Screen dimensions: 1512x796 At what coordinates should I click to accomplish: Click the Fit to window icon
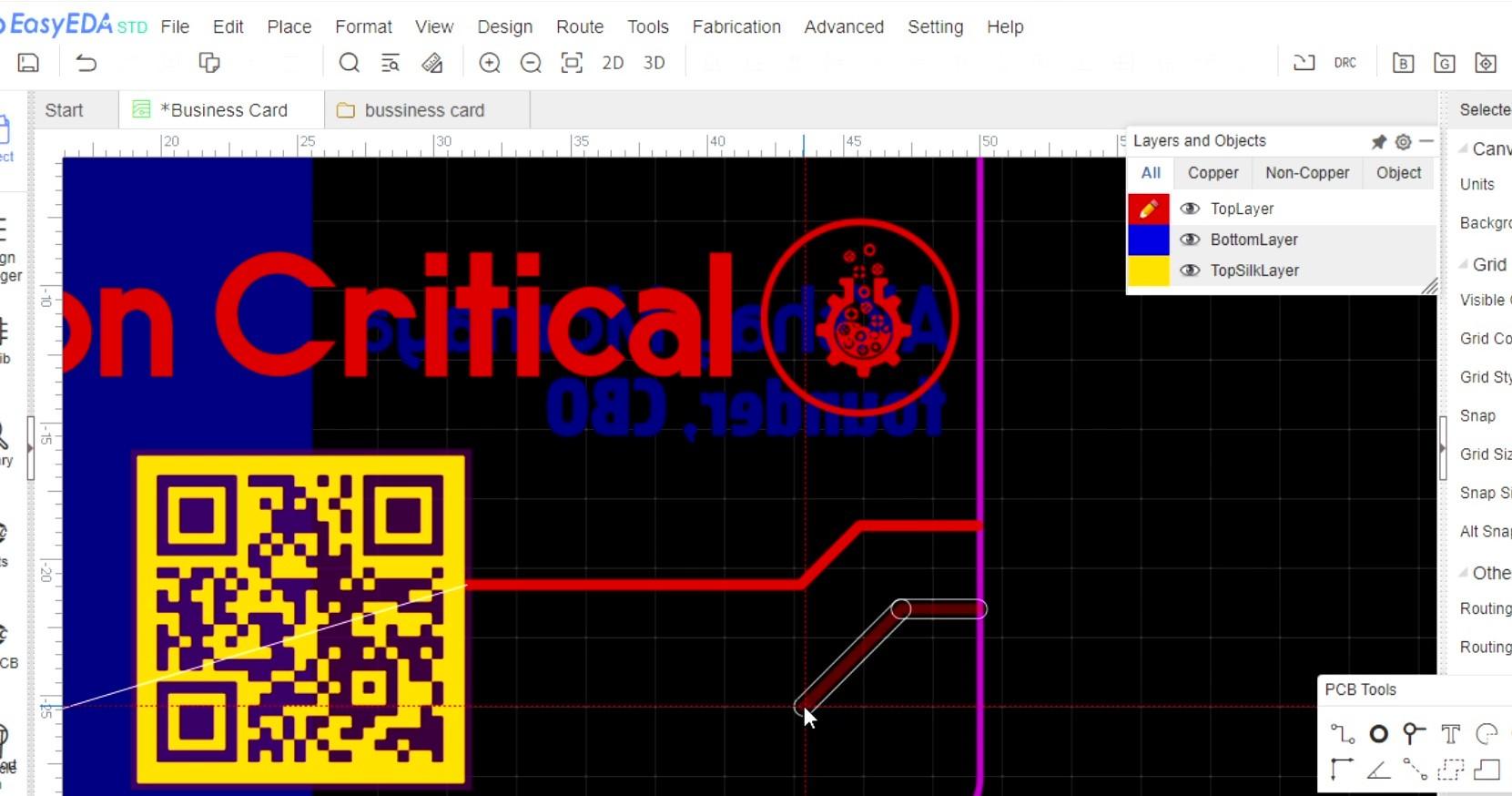(572, 63)
